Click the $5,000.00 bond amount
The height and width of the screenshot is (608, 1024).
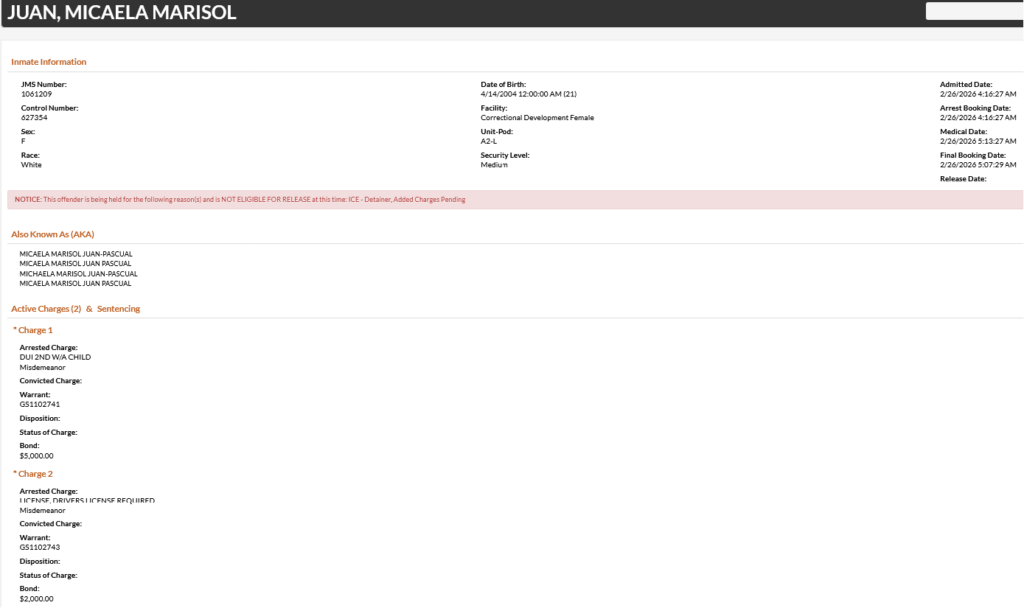[37, 455]
